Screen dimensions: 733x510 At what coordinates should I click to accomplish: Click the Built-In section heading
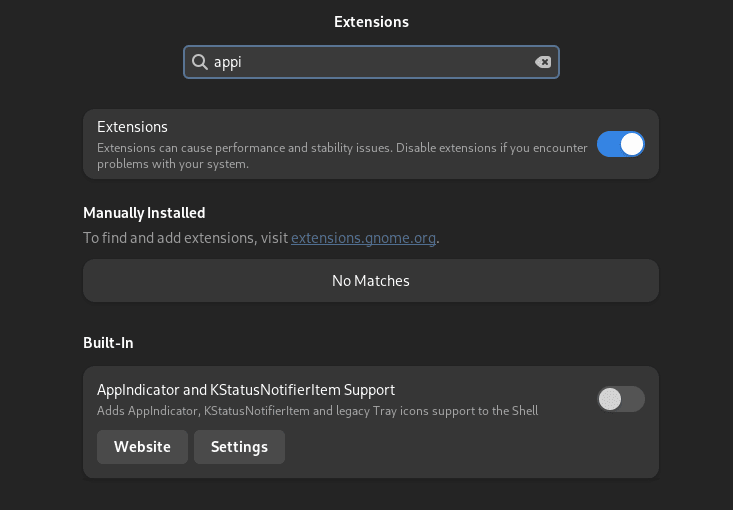[x=108, y=343]
